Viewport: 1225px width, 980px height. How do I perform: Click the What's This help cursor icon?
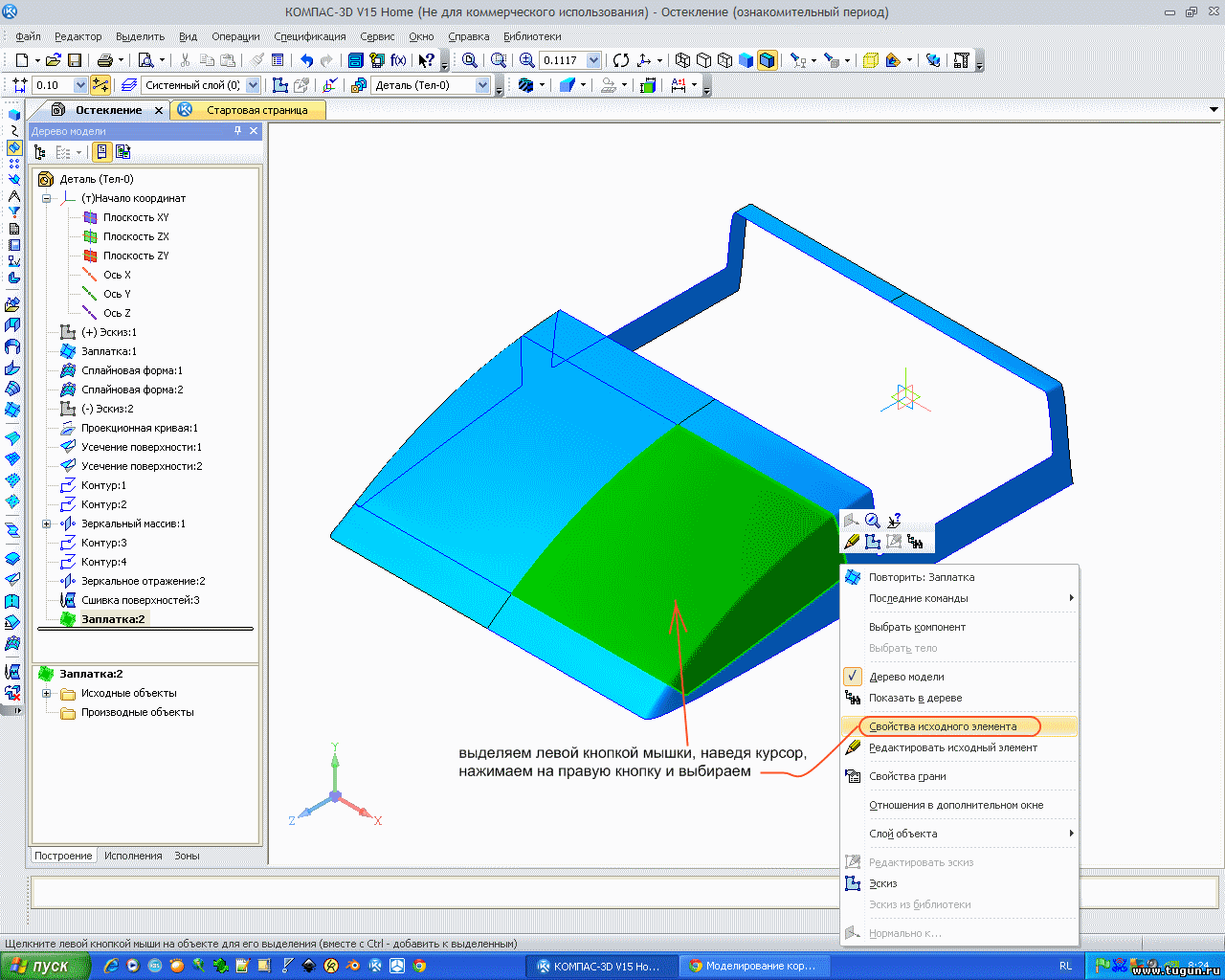click(427, 60)
